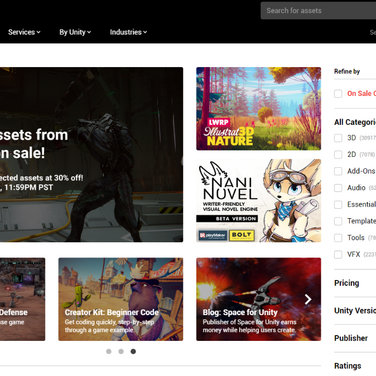Tick the 3D category checkbox
This screenshot has height=376, width=376.
(x=338, y=138)
